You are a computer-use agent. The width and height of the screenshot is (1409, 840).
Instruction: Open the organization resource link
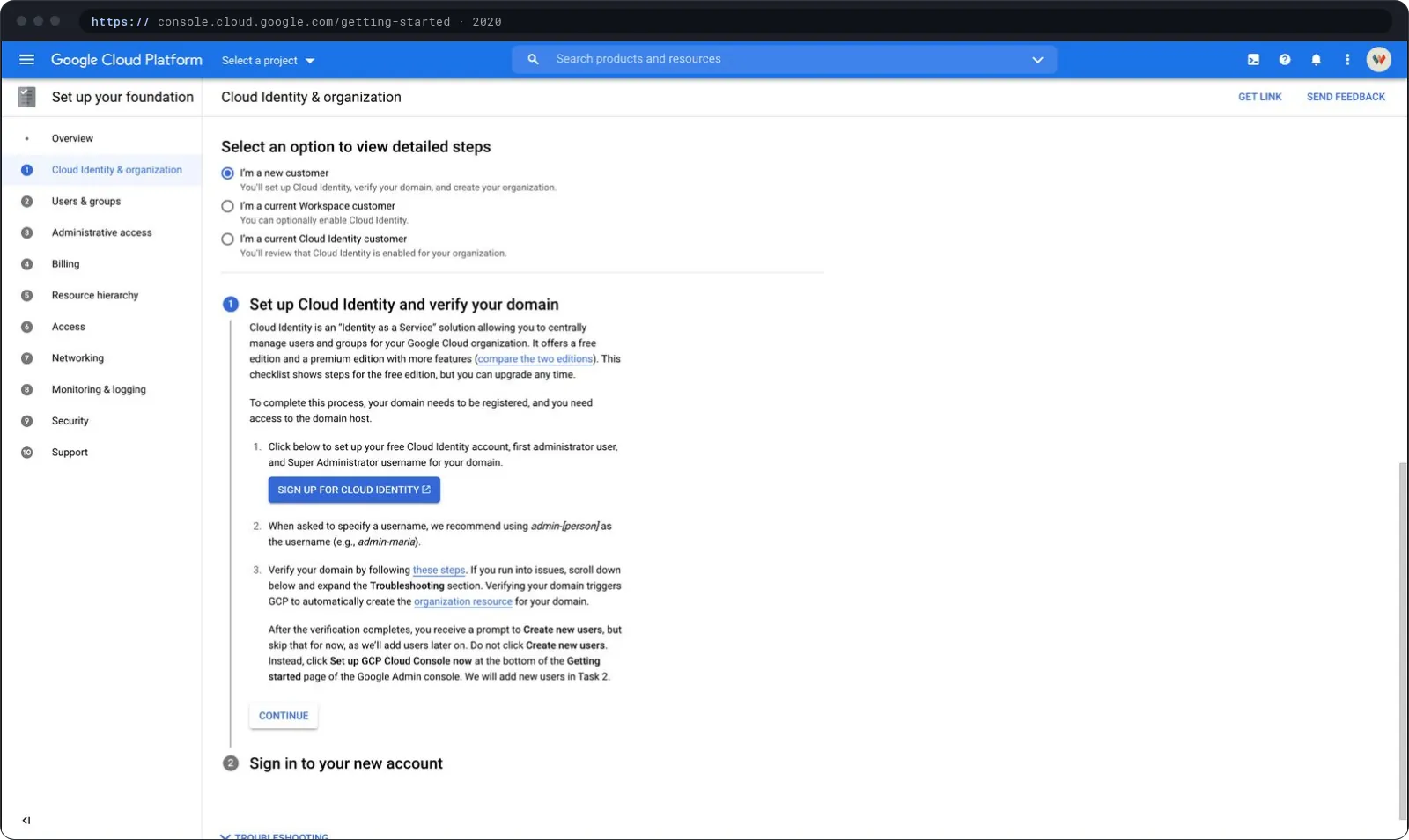point(463,602)
